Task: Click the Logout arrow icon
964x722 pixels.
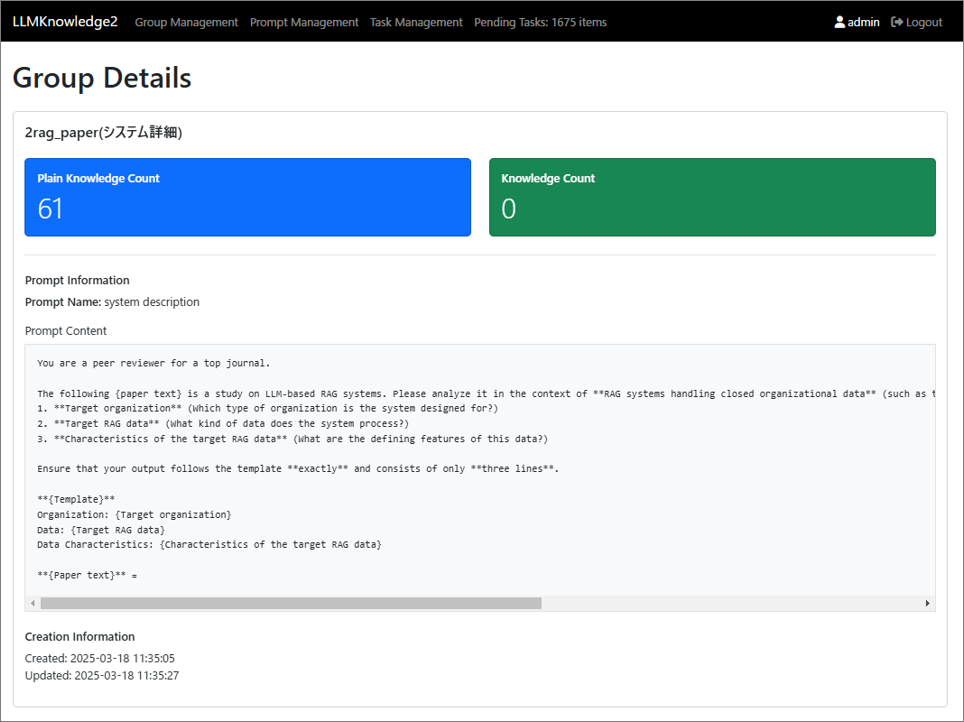Action: click(897, 22)
